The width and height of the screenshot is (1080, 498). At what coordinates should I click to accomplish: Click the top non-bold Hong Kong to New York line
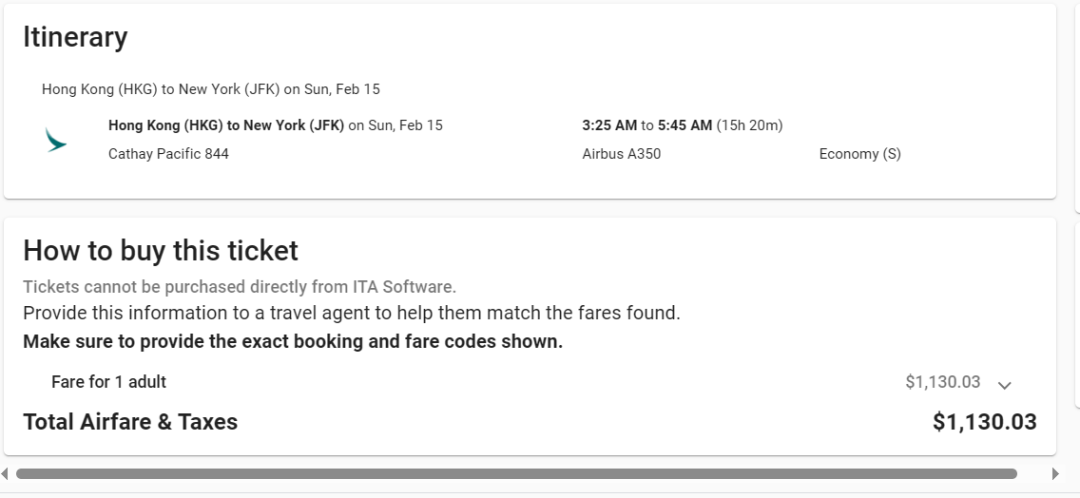pyautogui.click(x=210, y=89)
